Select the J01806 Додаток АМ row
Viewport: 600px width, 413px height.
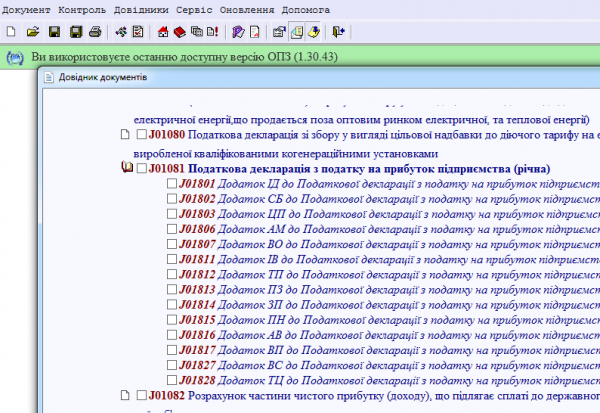[389, 229]
